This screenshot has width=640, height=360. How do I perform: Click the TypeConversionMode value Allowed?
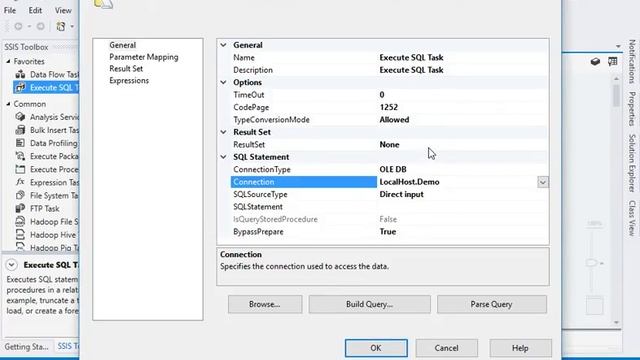394,120
